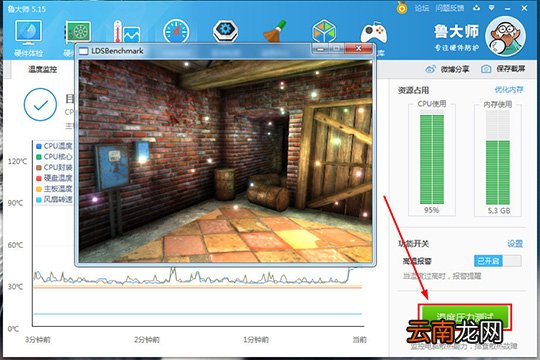This screenshot has width=540, height=360.
Task: Select the cleanup broom icon
Action: coord(275,31)
